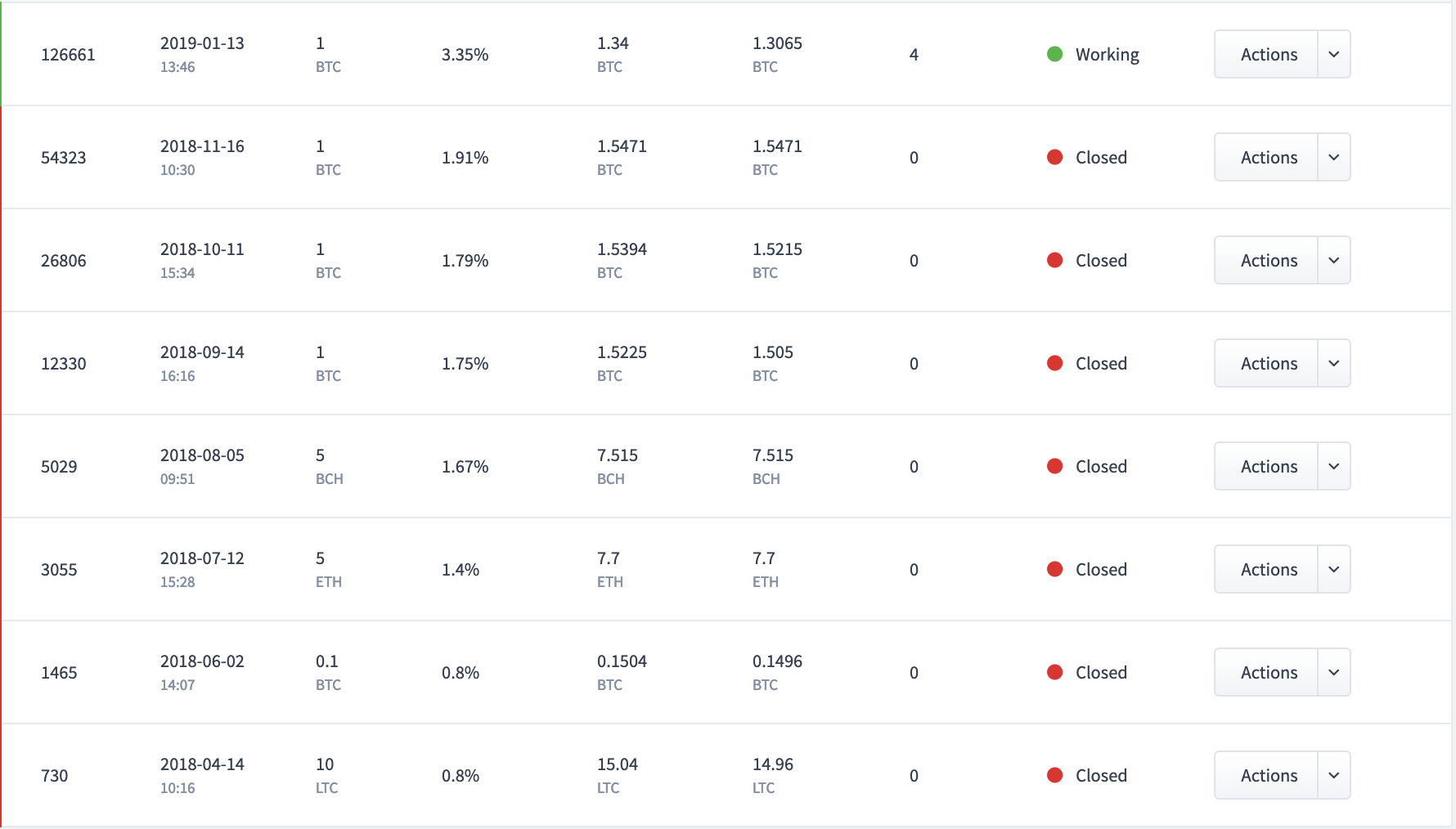Open the Actions dropdown arrow for 5029
Screen dimensions: 1456x829
(1334, 466)
